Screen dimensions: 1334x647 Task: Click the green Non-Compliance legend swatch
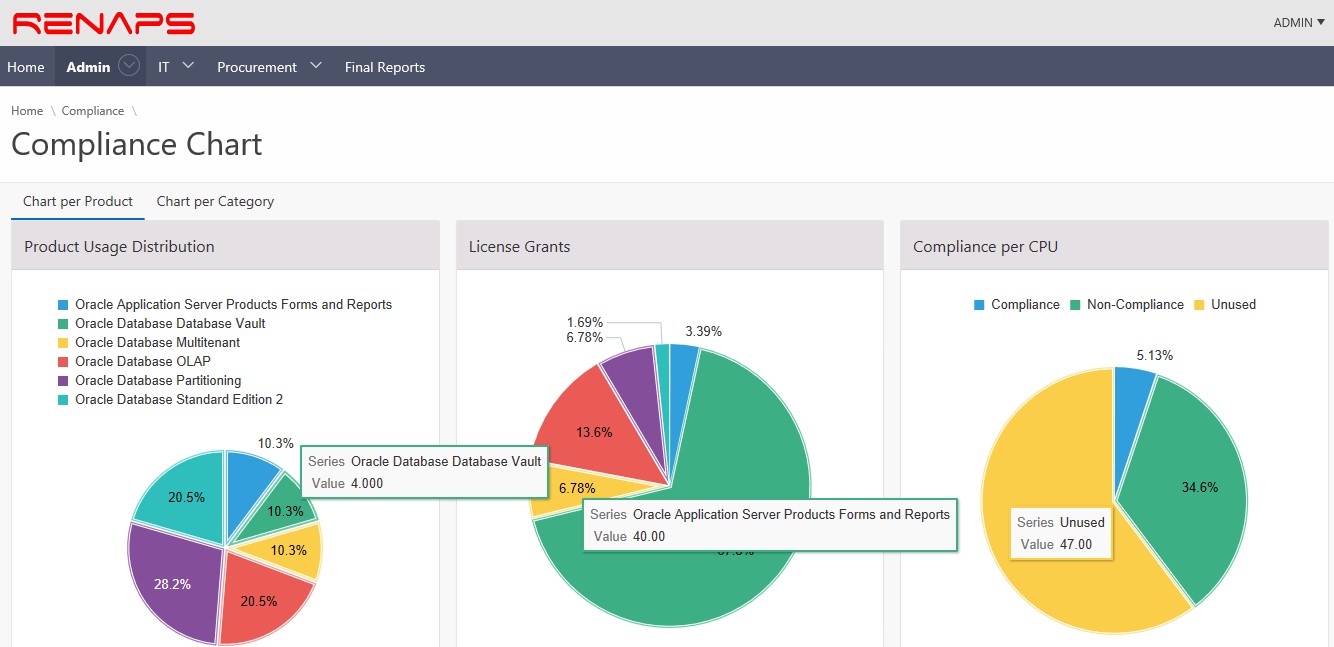point(1075,304)
